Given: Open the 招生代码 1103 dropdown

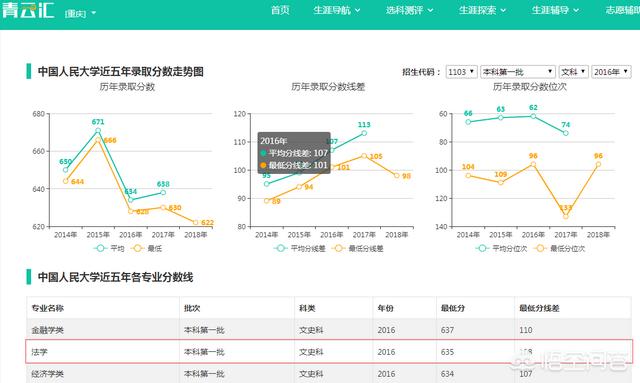Looking at the screenshot, I should tap(461, 72).
